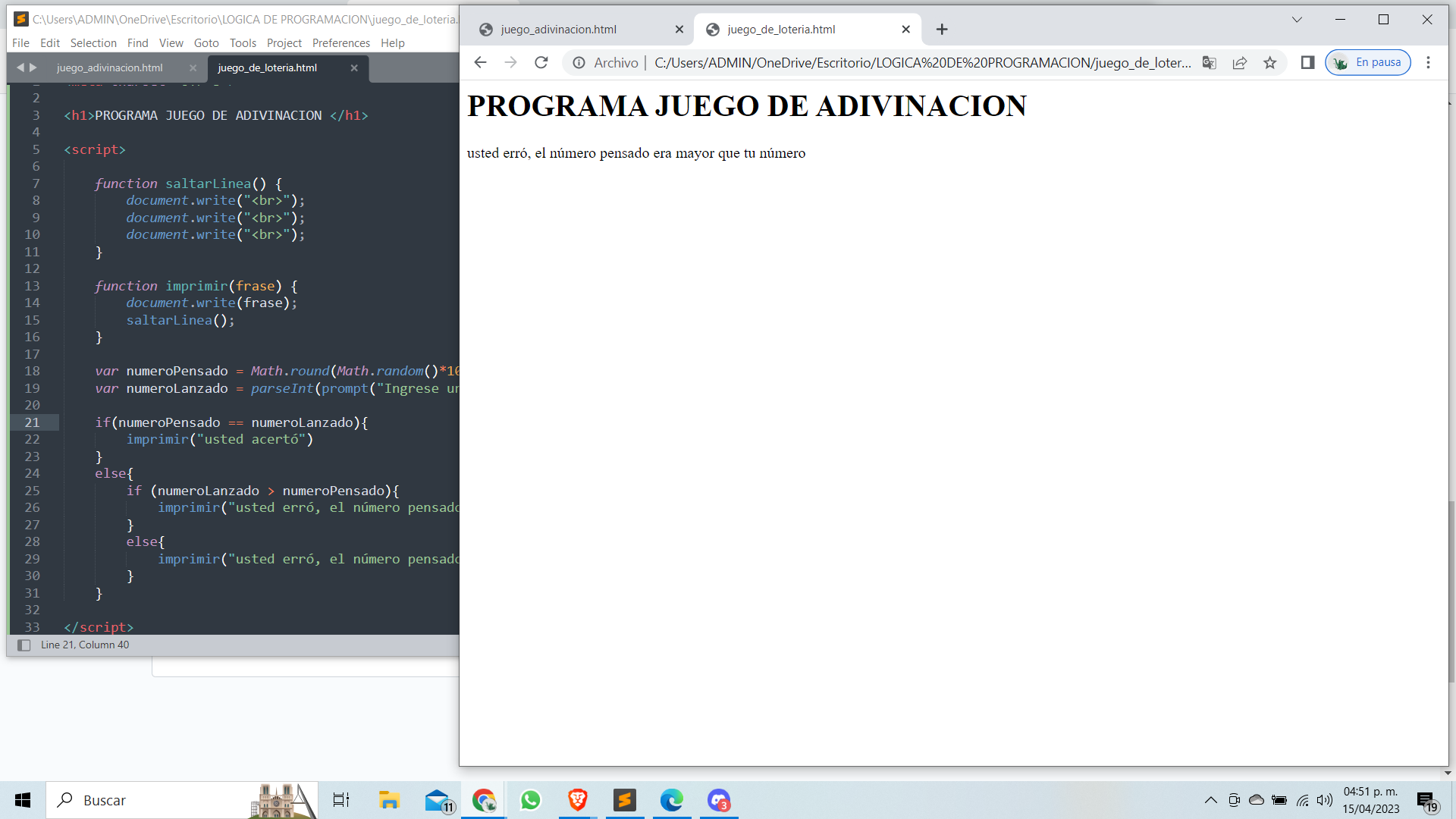Viewport: 1456px width, 819px height.
Task: Open Sublime Text Preferences menu
Action: 341,42
